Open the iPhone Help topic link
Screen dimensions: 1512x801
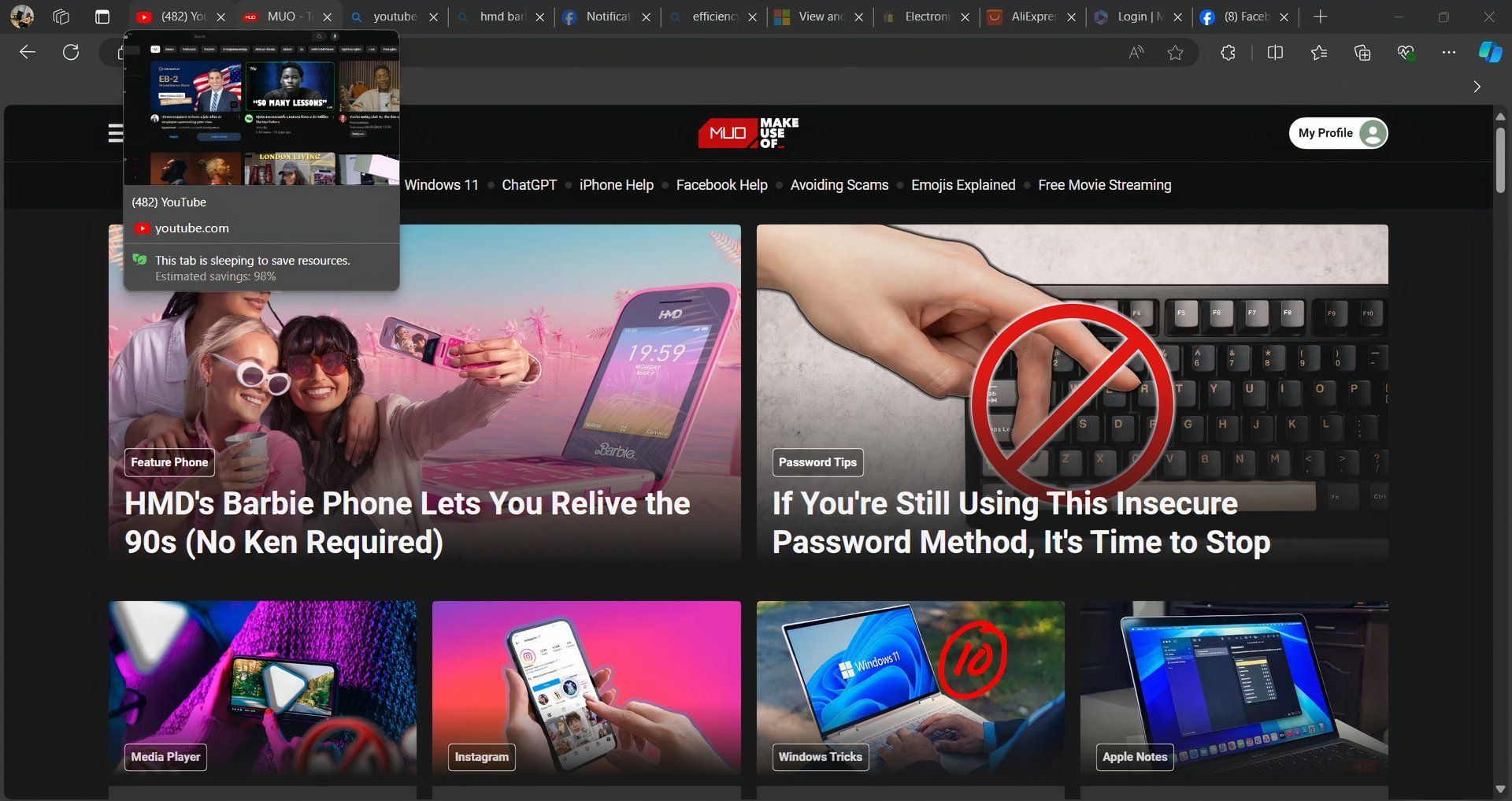(x=617, y=185)
